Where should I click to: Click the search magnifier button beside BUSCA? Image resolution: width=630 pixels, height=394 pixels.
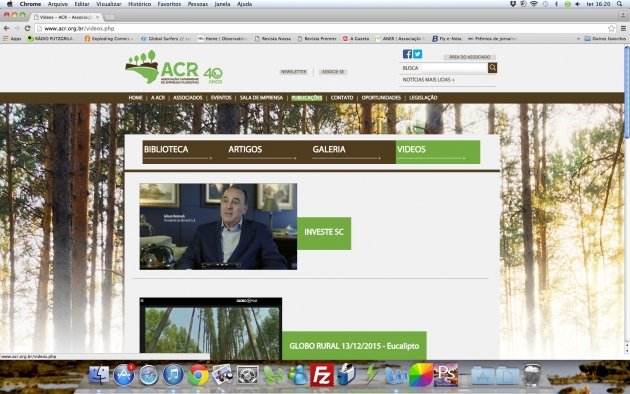point(492,68)
